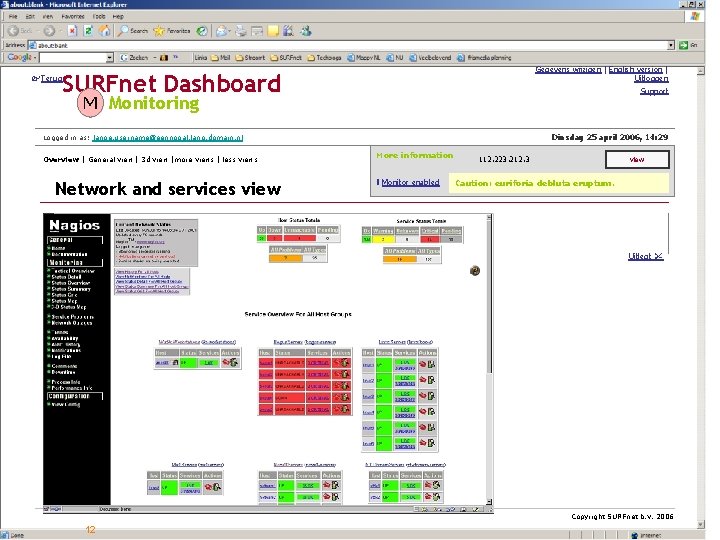The image size is (720, 540).
Task: Open the View menu
Action: point(47,17)
